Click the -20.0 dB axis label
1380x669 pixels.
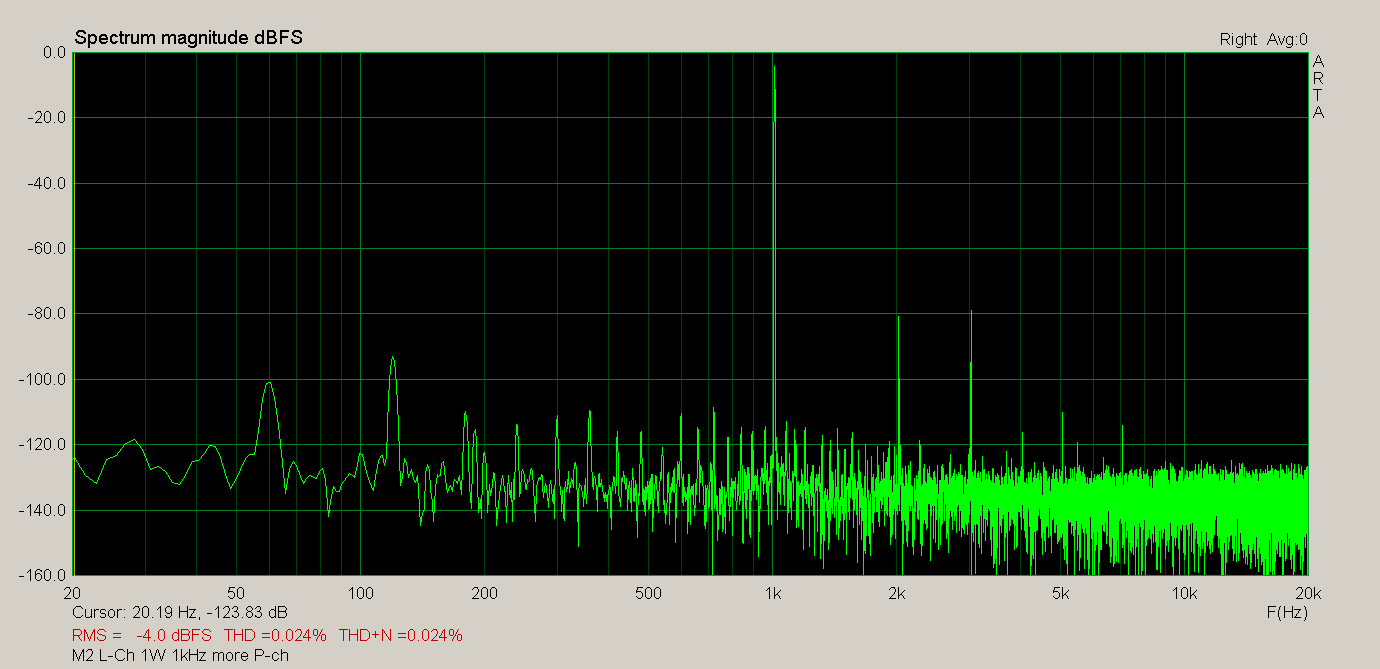point(48,118)
